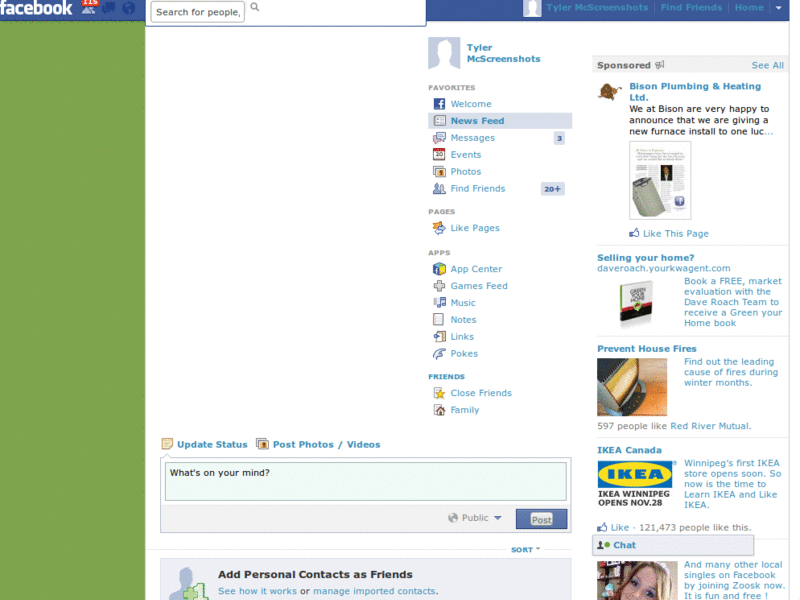This screenshot has width=800, height=600.
Task: Click the Messages speech bubble icon
Action: [x=439, y=138]
